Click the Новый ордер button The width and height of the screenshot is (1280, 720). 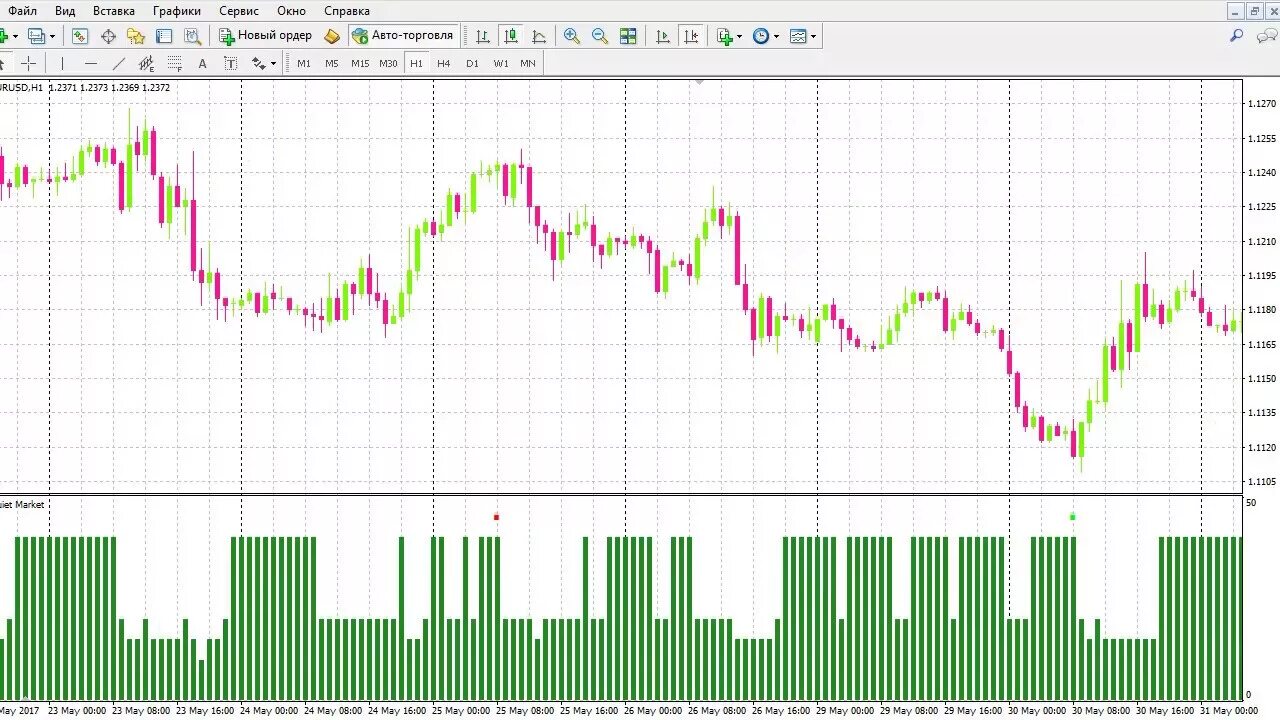266,36
